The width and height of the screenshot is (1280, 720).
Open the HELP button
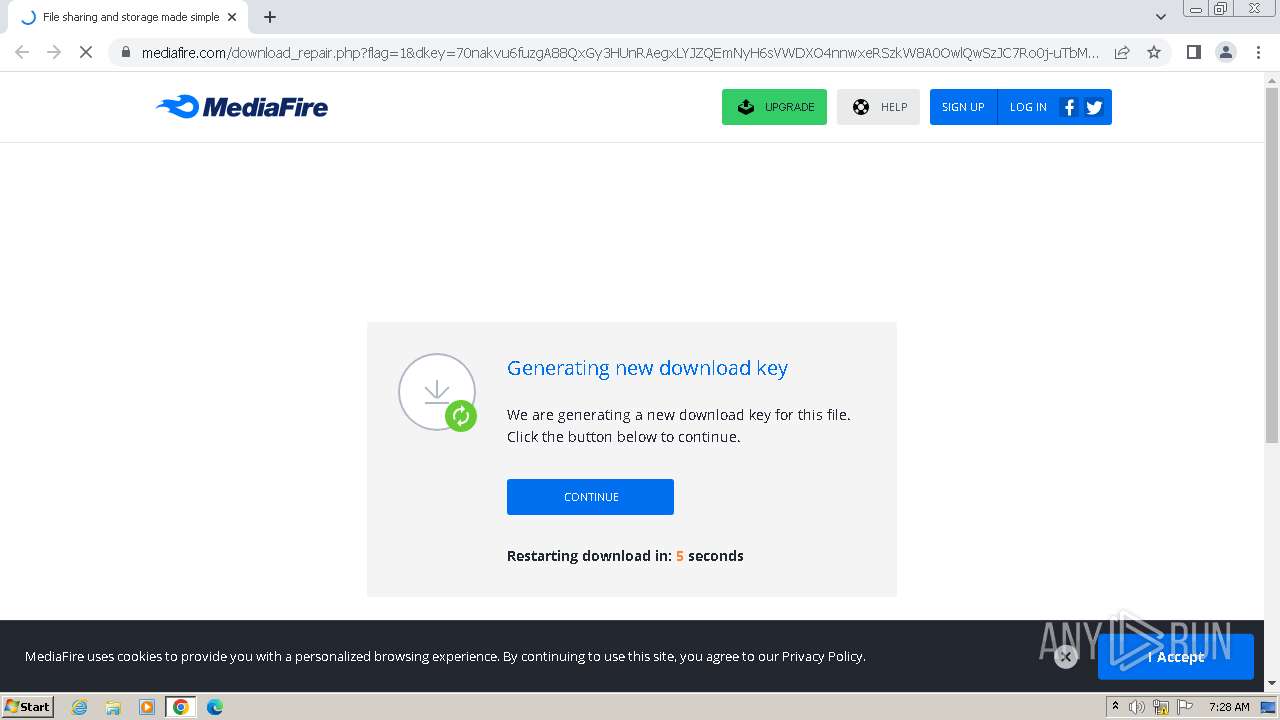878,107
